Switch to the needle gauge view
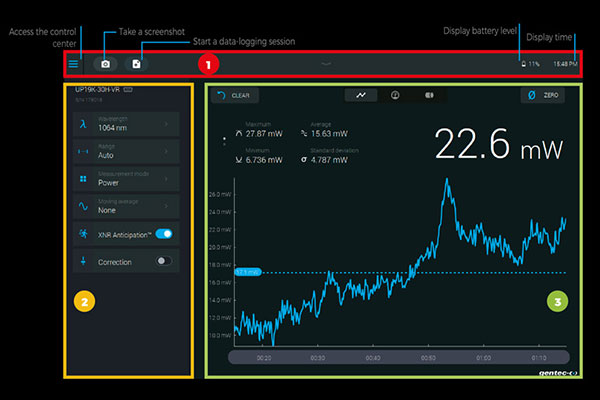 [394, 96]
